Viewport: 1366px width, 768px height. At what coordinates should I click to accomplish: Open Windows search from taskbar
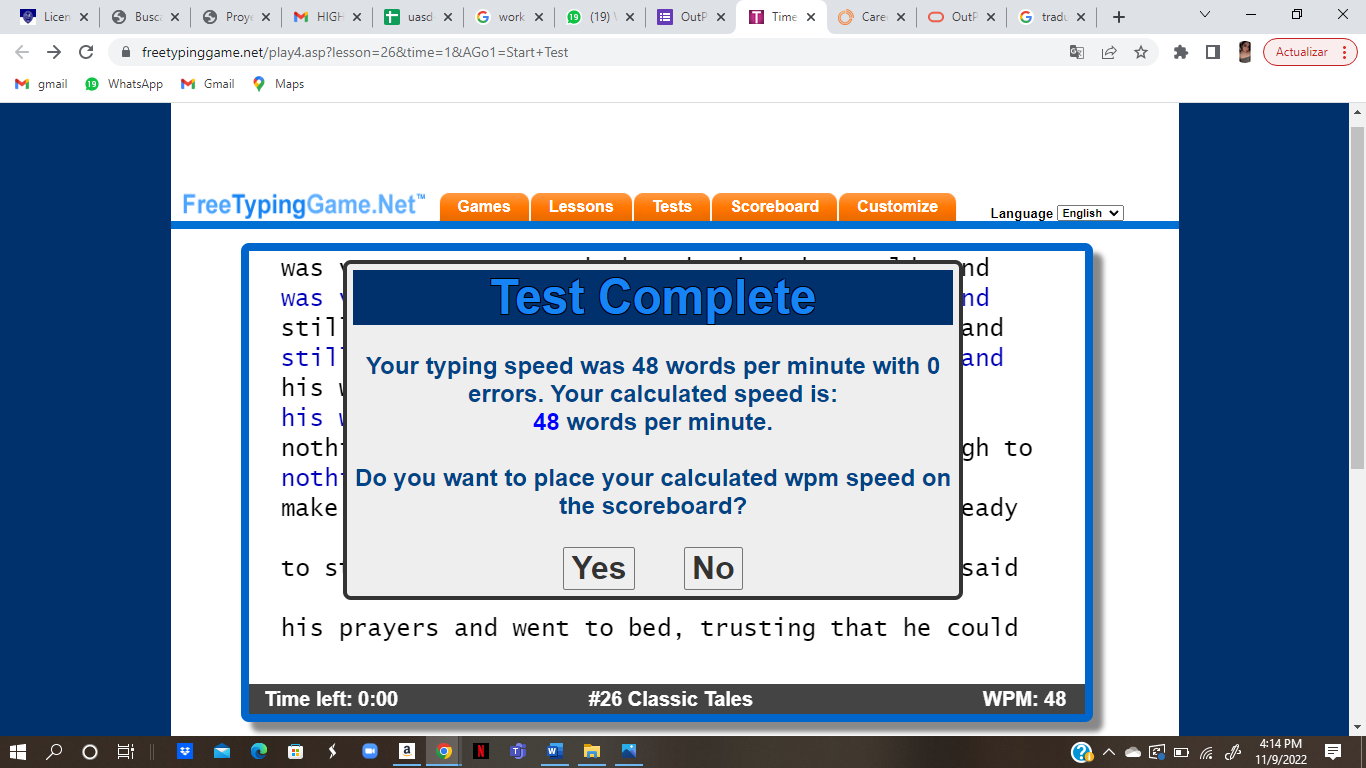[55, 751]
